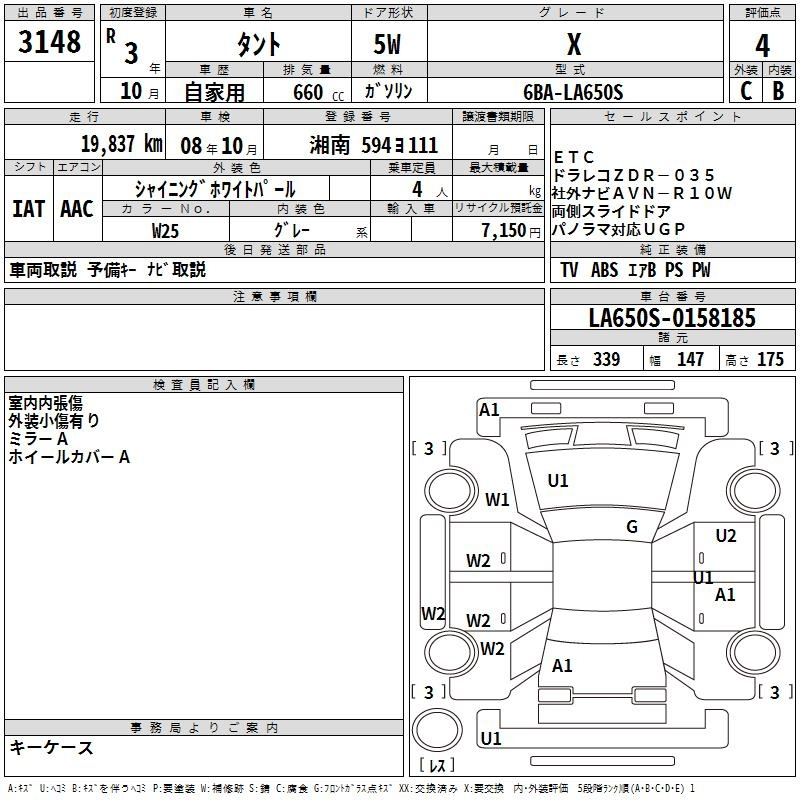Click air conditioner type AAC
Image resolution: width=800 pixels, height=800 pixels.
(77, 209)
